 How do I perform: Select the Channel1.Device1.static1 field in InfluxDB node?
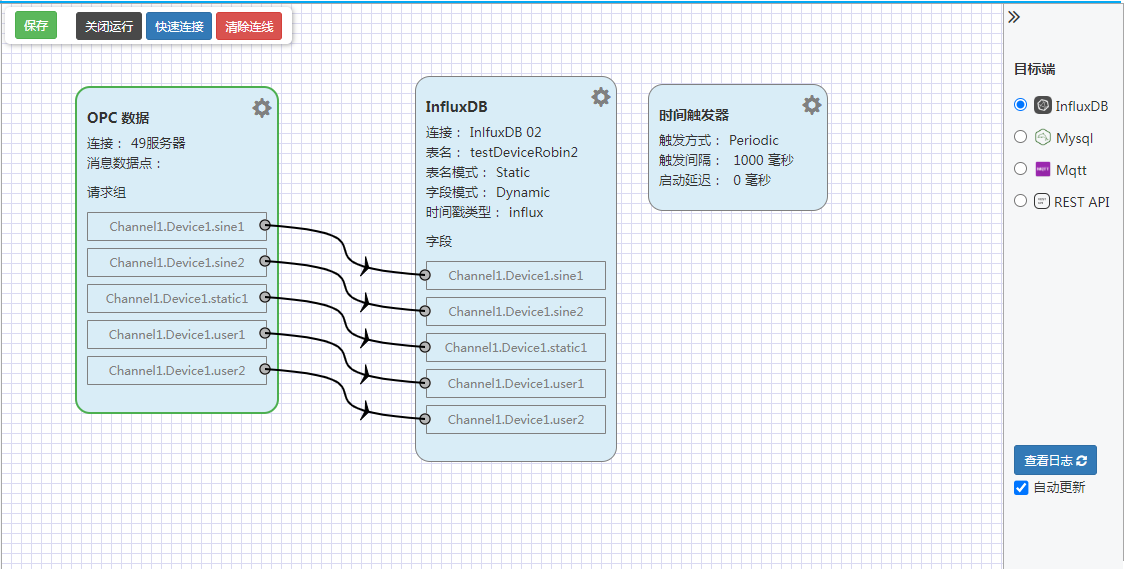[516, 348]
